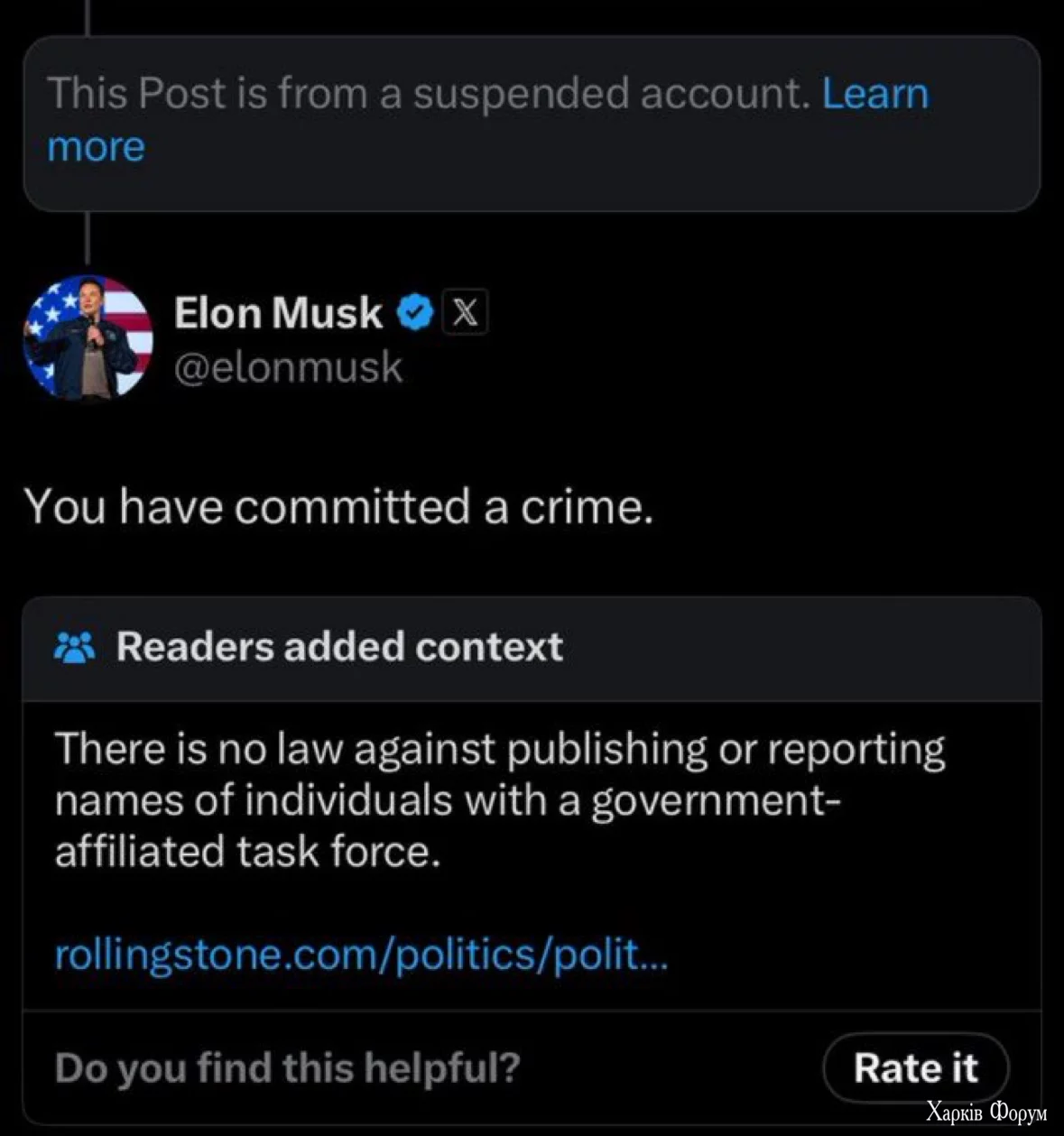Click 'affiliated task force.' line in note

[x=247, y=851]
